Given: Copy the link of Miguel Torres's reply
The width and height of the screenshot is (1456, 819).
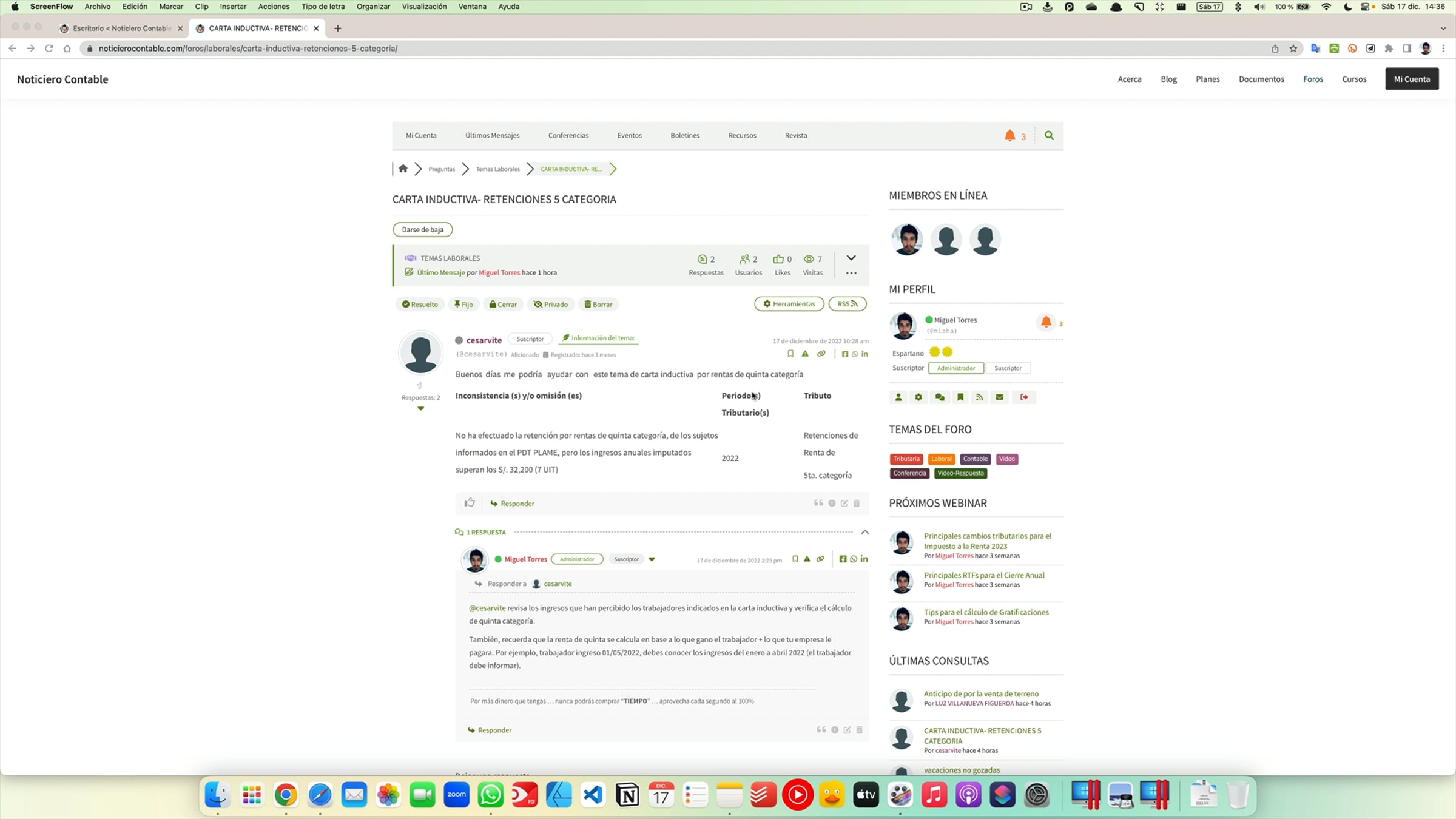Looking at the screenshot, I should pyautogui.click(x=820, y=559).
